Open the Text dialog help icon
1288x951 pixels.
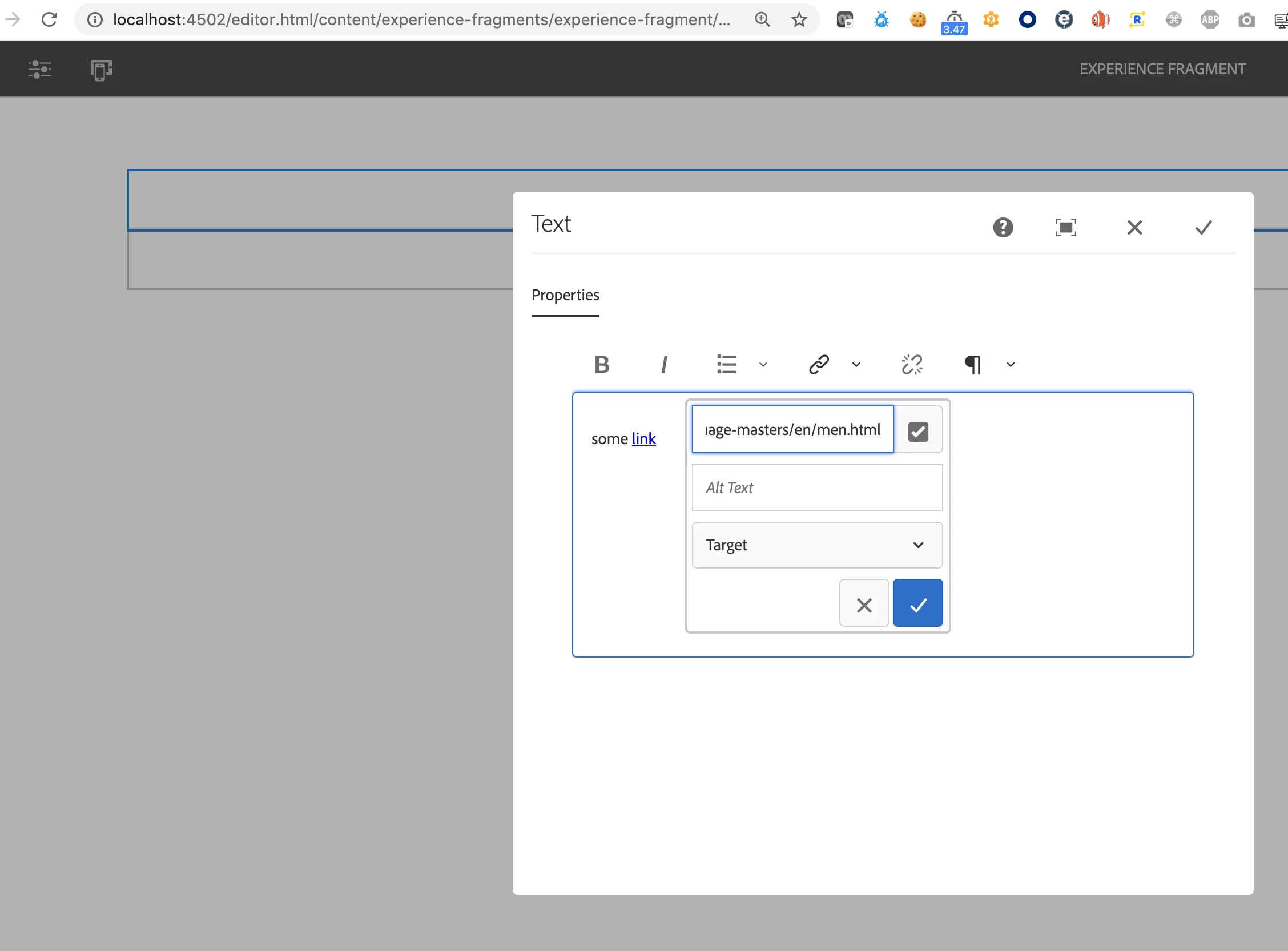pos(1003,227)
